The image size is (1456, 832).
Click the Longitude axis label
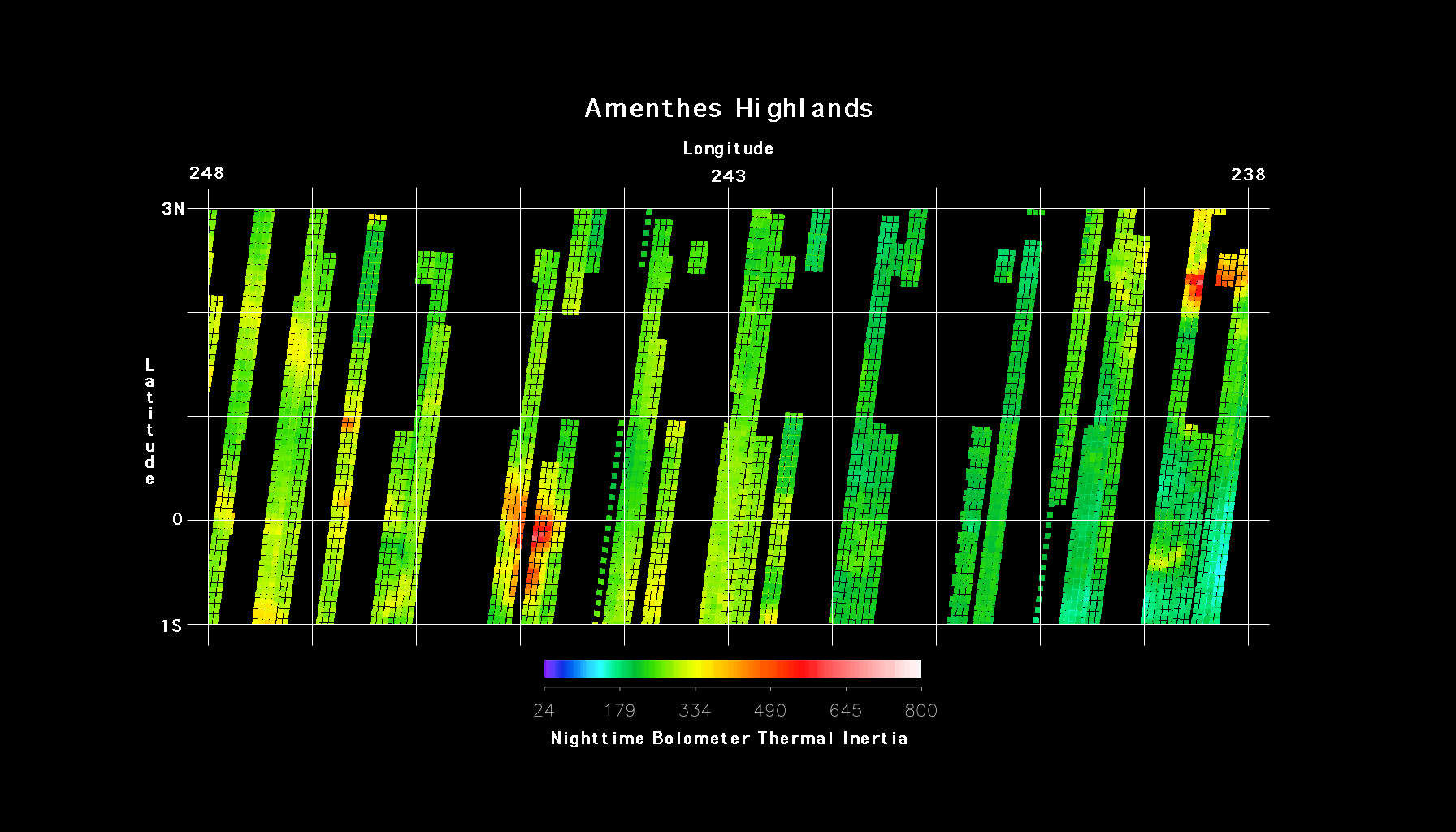tap(728, 149)
